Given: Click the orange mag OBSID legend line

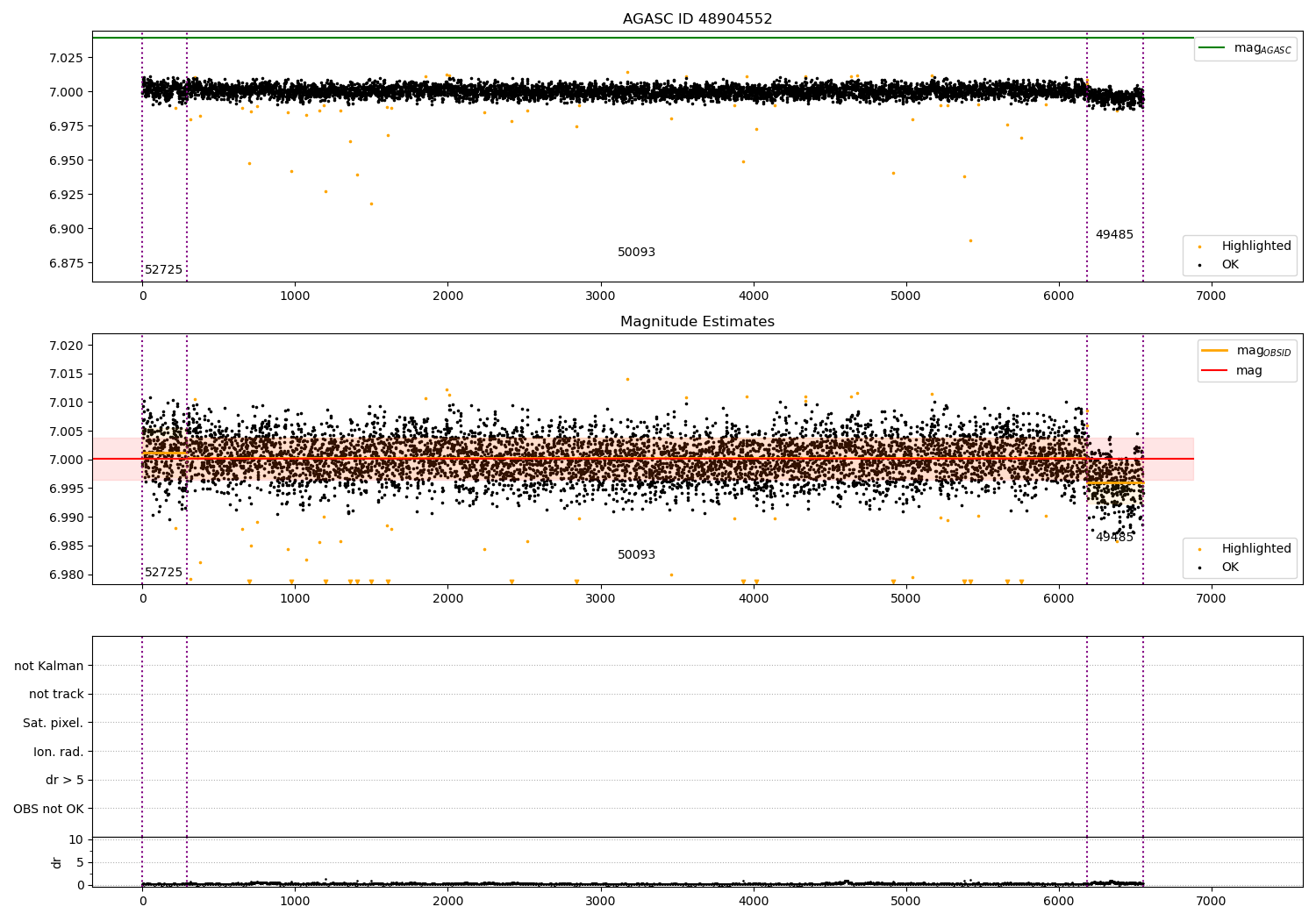Looking at the screenshot, I should (1215, 351).
